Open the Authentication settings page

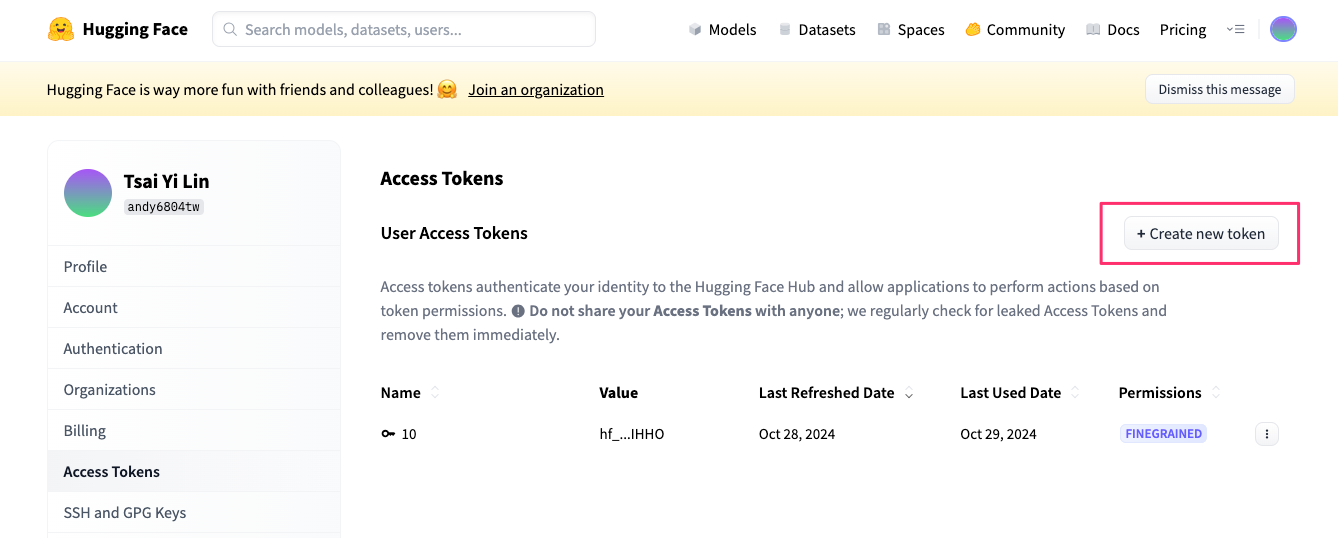coord(113,349)
